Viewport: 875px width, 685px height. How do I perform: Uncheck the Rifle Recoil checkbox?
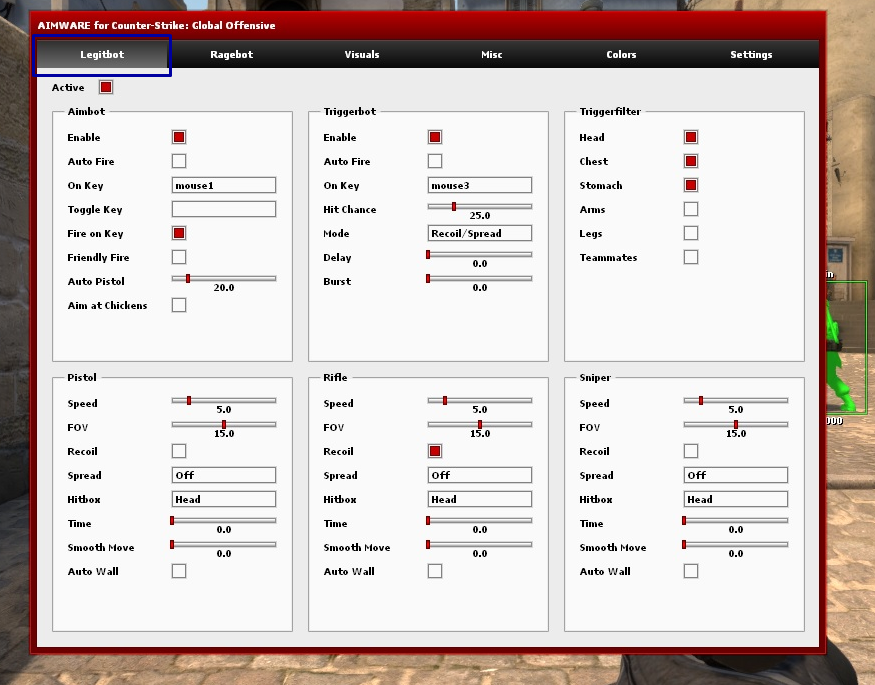pos(435,451)
